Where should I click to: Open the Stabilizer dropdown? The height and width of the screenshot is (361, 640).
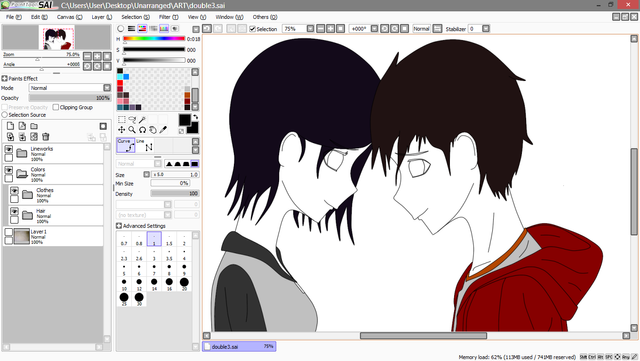click(486, 29)
